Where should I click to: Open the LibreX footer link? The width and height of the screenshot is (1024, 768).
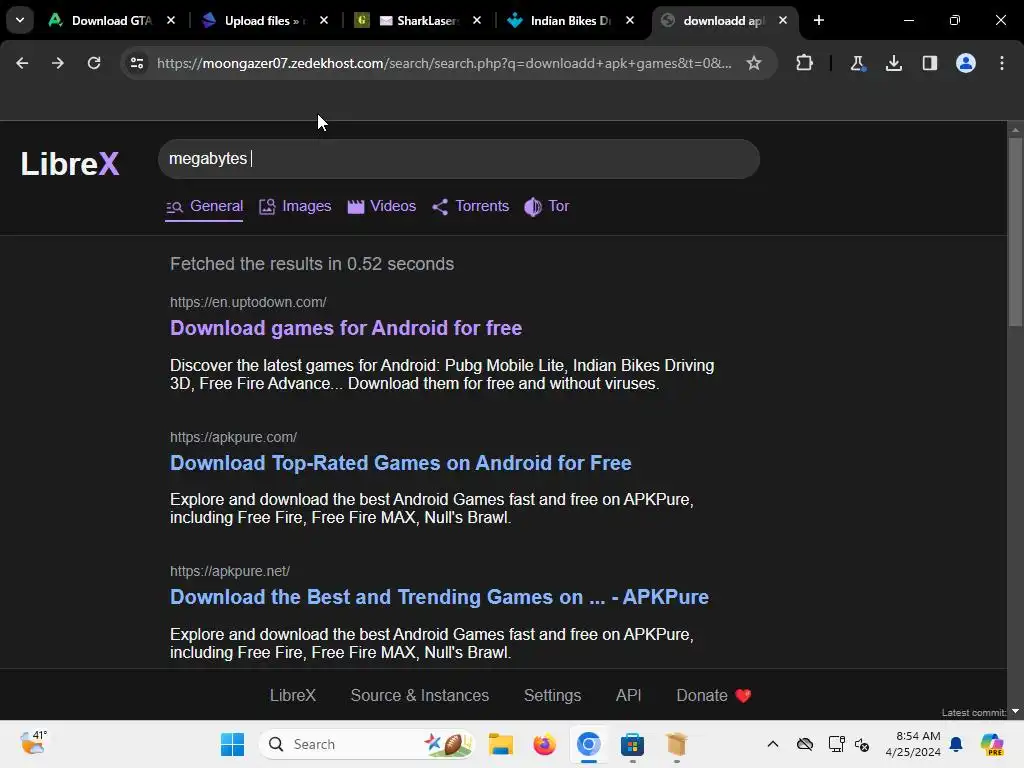point(293,696)
